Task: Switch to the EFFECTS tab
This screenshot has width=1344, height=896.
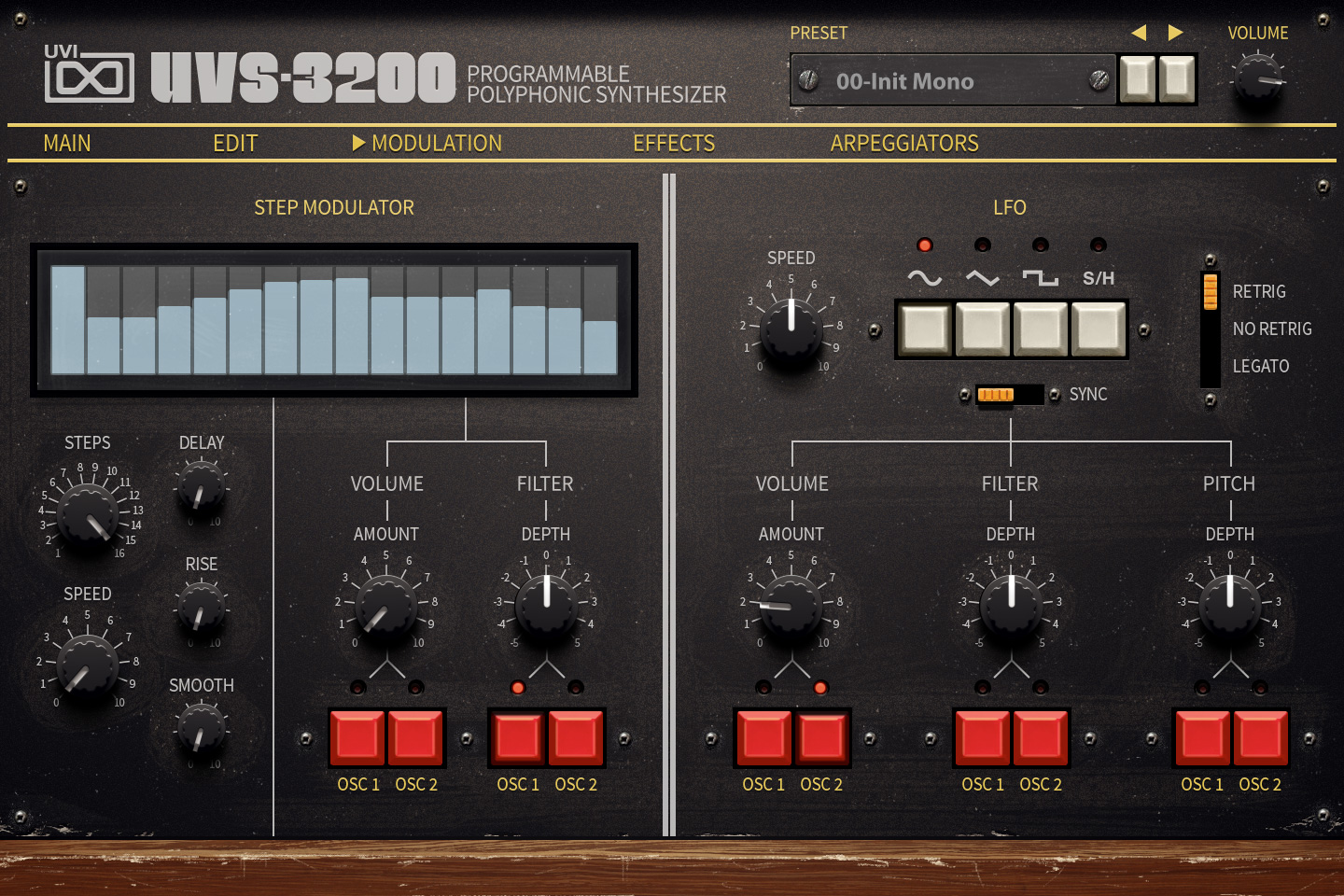Action: click(674, 143)
